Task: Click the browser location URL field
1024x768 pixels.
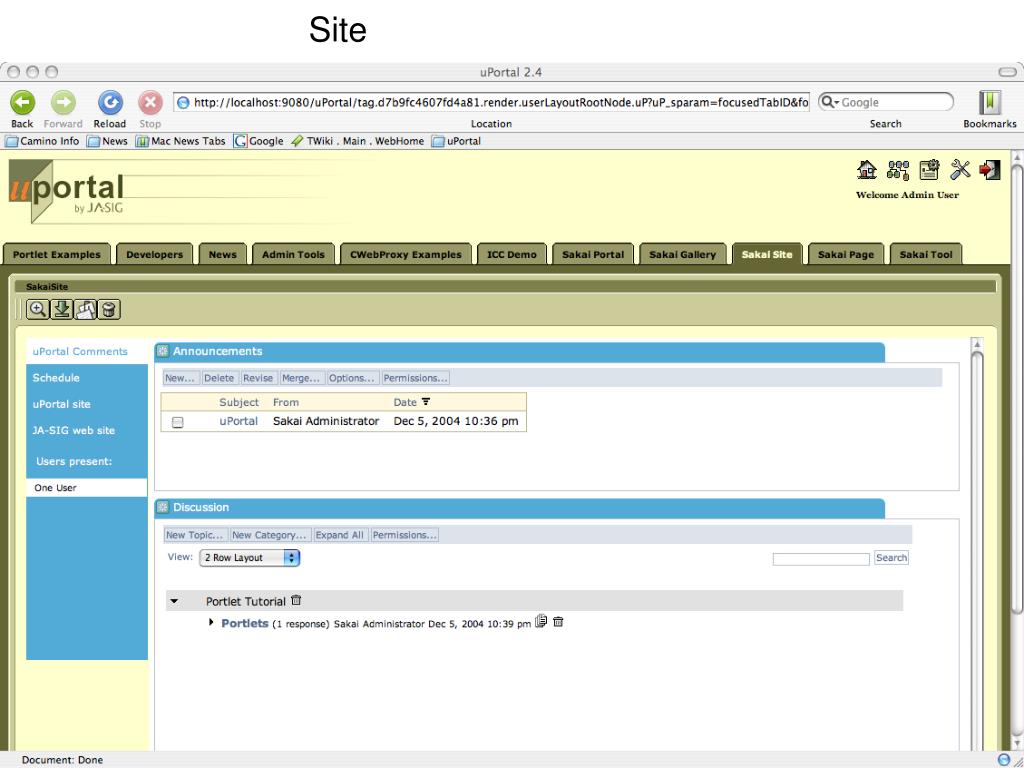Action: (x=491, y=103)
